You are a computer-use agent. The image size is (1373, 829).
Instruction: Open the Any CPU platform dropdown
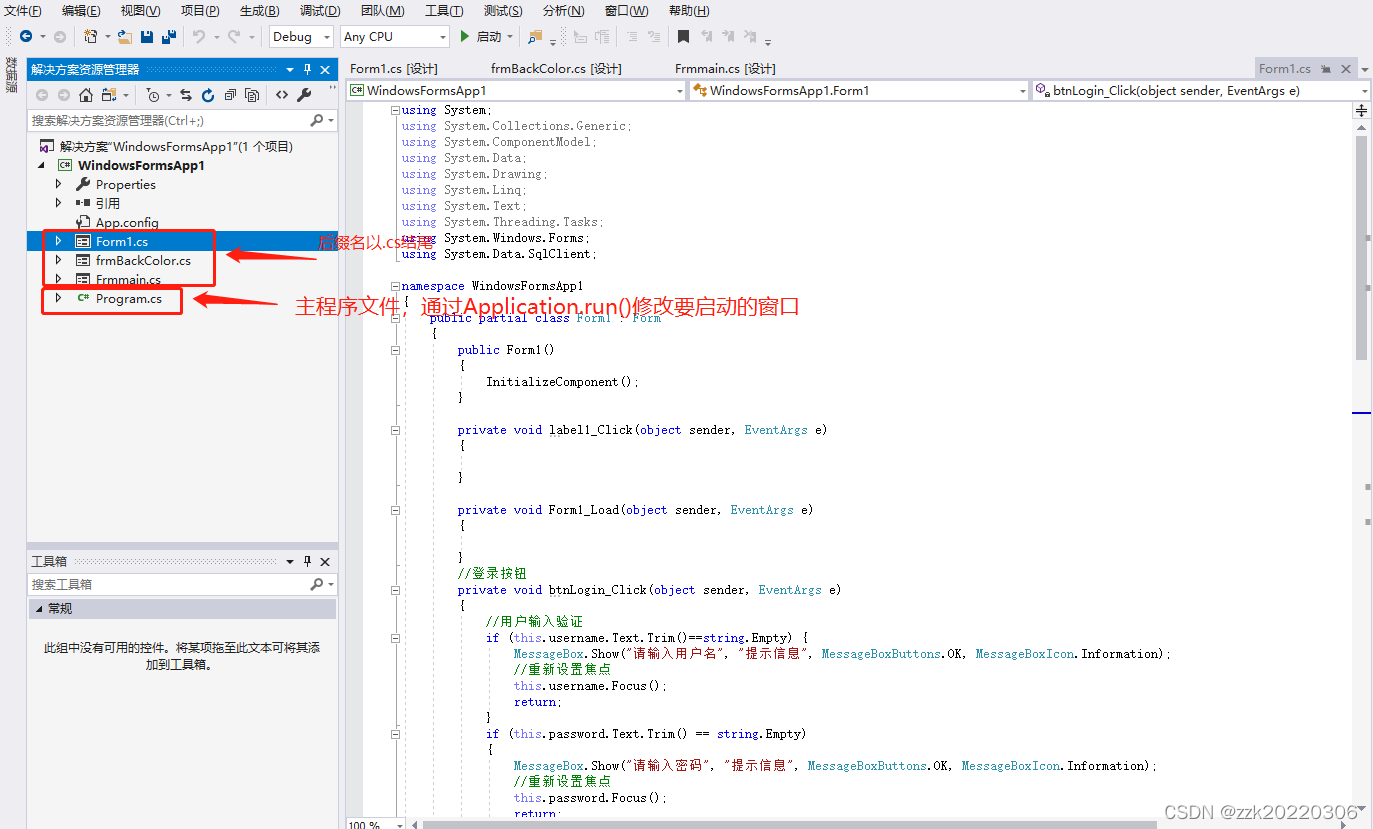[394, 36]
